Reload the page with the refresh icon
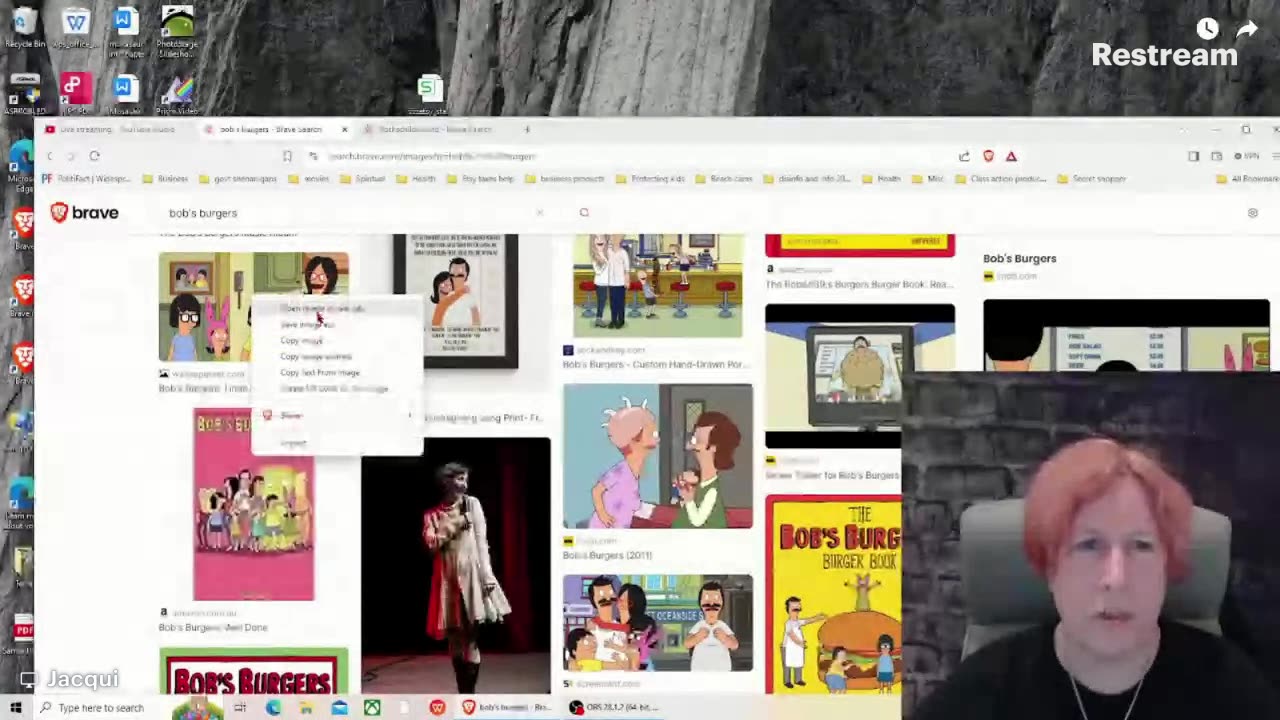Viewport: 1280px width, 720px height. coord(94,156)
